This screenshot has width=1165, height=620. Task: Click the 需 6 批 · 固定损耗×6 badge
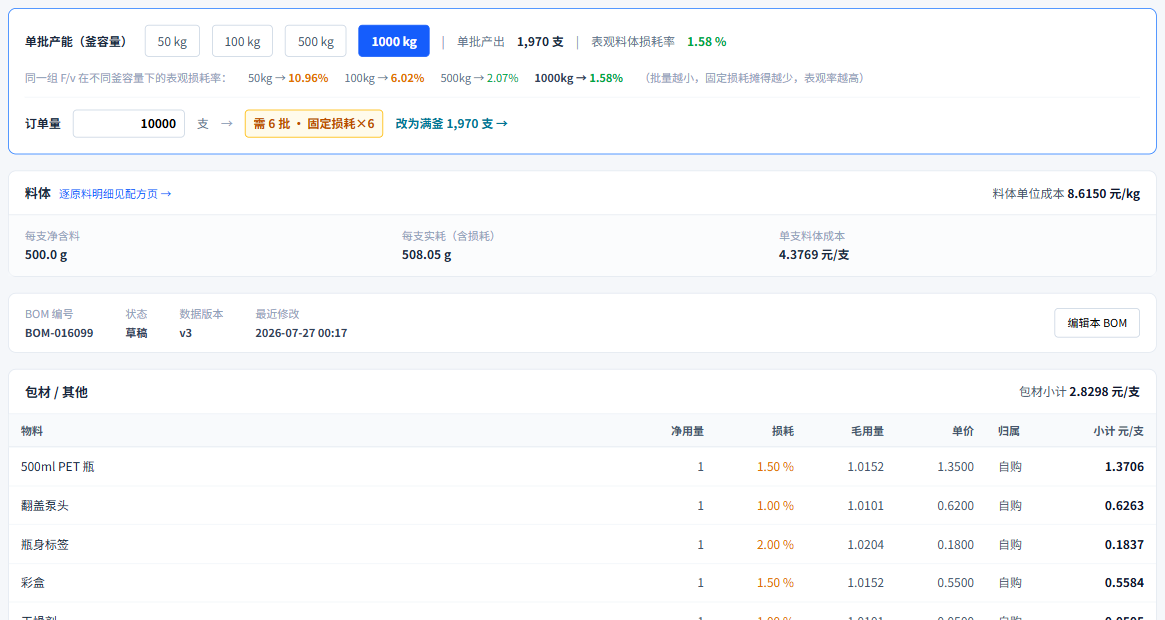pos(314,123)
